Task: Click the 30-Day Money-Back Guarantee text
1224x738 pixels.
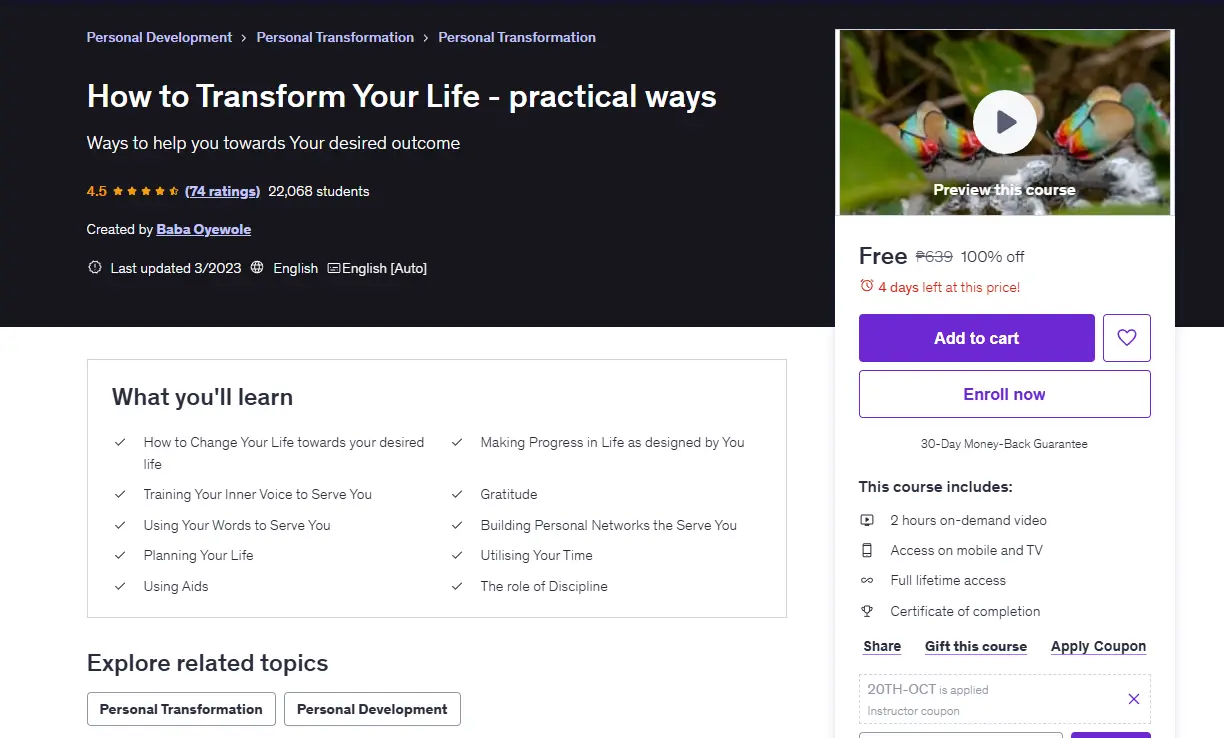Action: click(x=1004, y=444)
